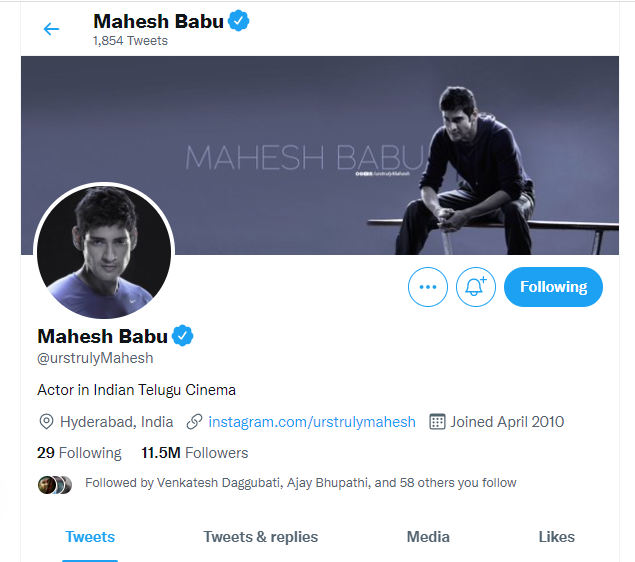Click the location pin icon near Hyderabad
The height and width of the screenshot is (562, 635).
coord(46,422)
